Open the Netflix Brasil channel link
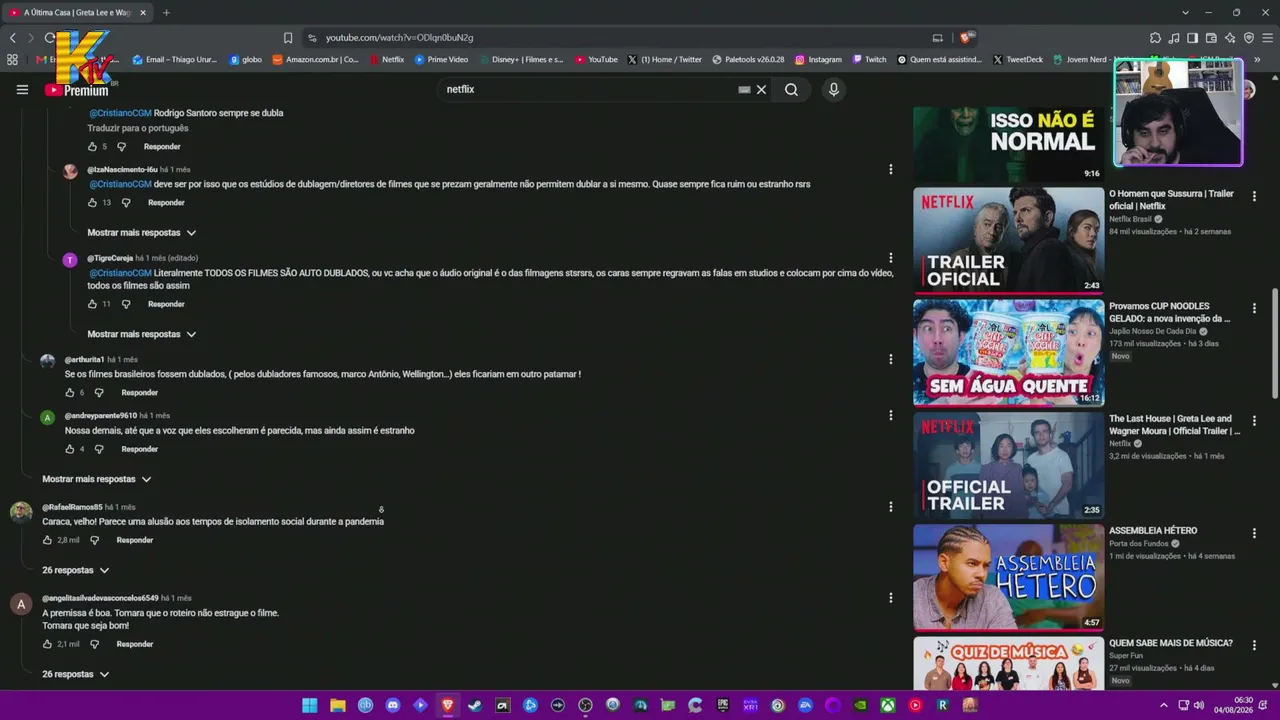The image size is (1280, 720). point(1130,219)
